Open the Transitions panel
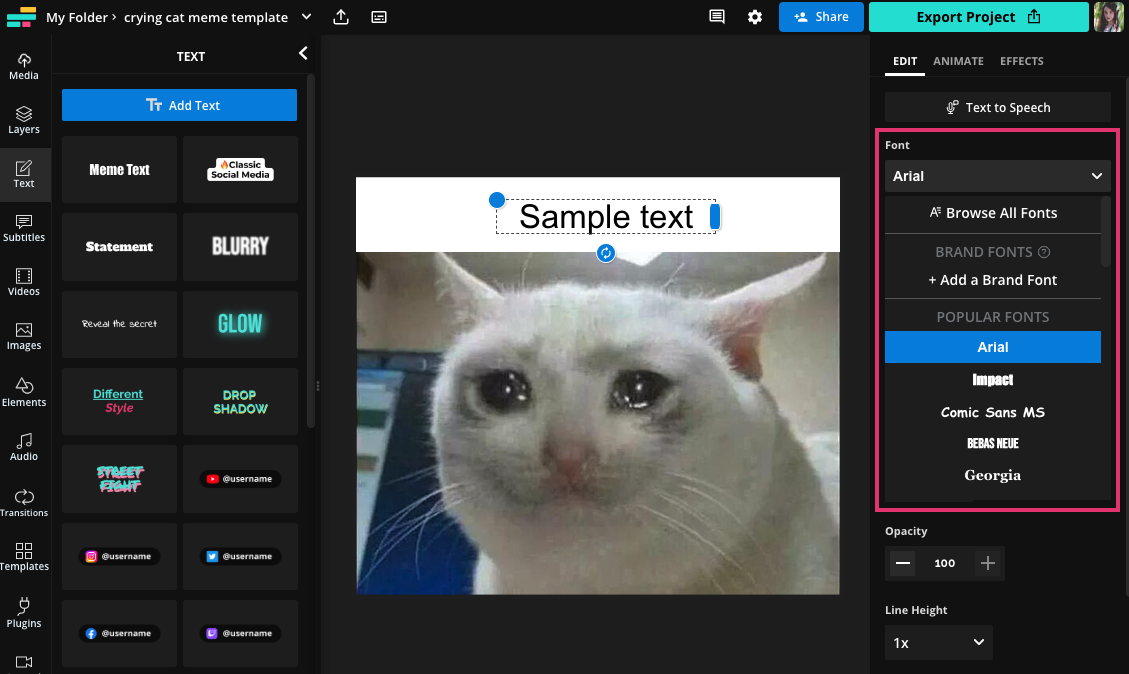Viewport: 1129px width, 674px height. [23, 503]
